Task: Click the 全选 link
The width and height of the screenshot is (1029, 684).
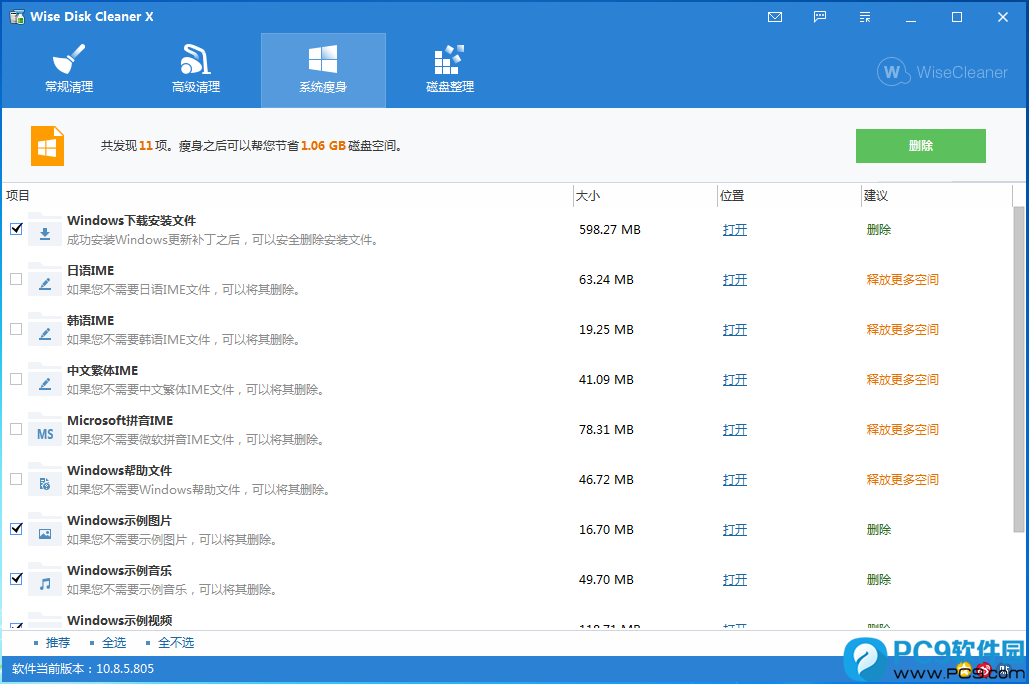Action: point(114,643)
